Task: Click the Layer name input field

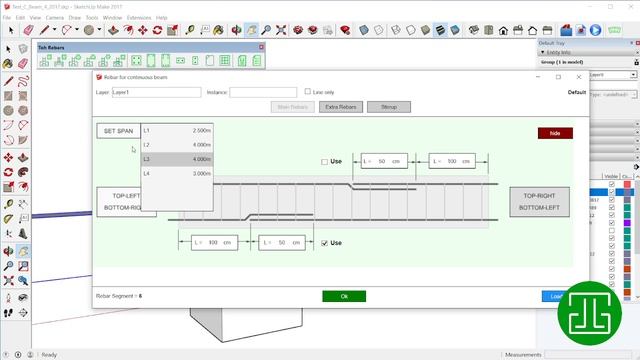Action: coord(156,92)
